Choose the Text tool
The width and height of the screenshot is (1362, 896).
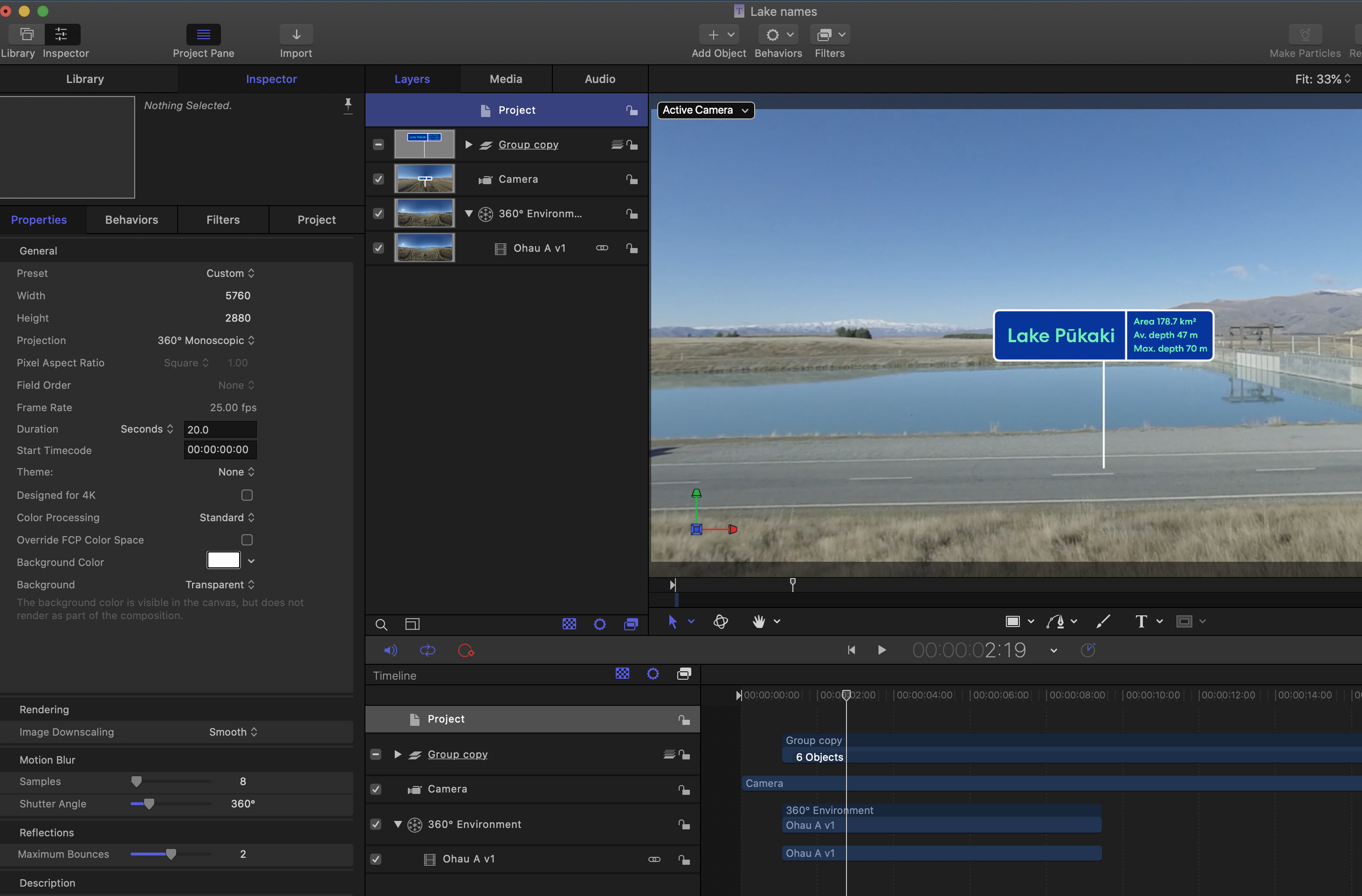click(x=1141, y=621)
